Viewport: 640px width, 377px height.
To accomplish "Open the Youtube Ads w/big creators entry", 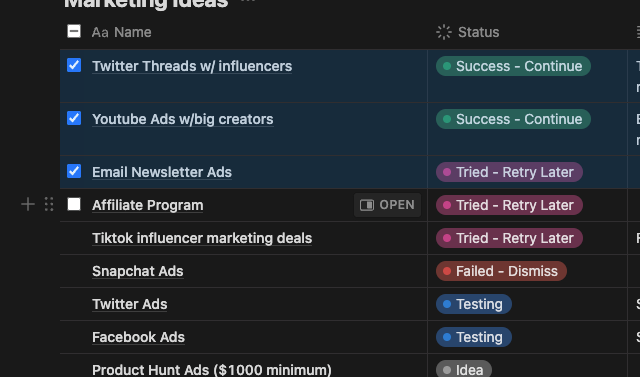I will tap(182, 119).
